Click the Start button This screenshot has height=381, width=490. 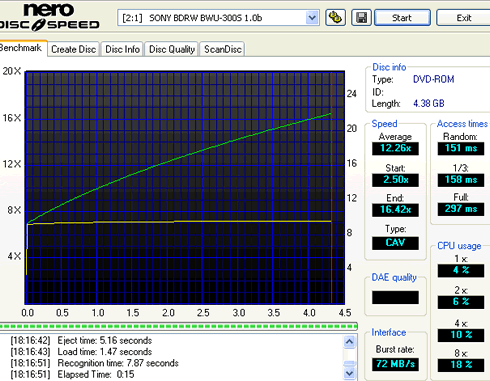(402, 18)
